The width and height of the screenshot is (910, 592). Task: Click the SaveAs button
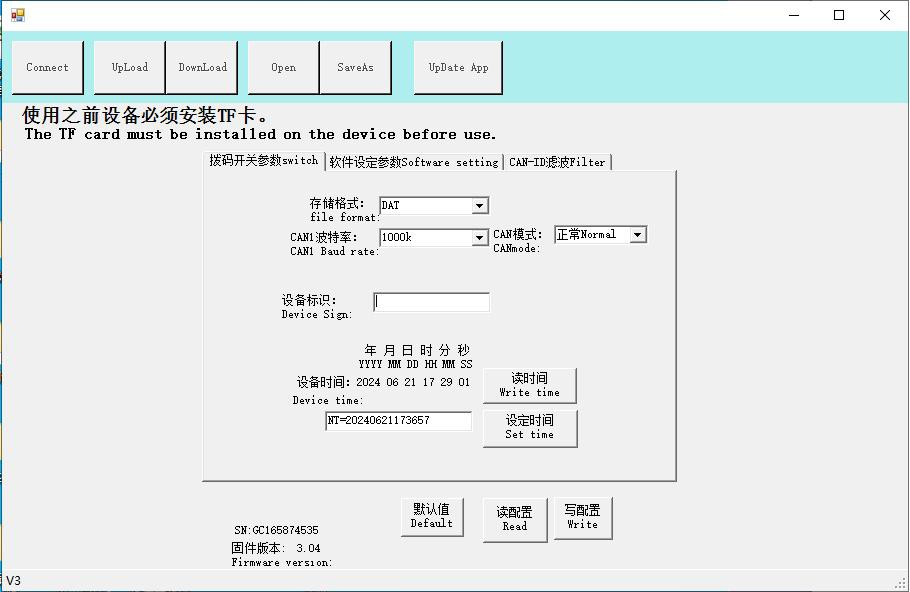[355, 68]
